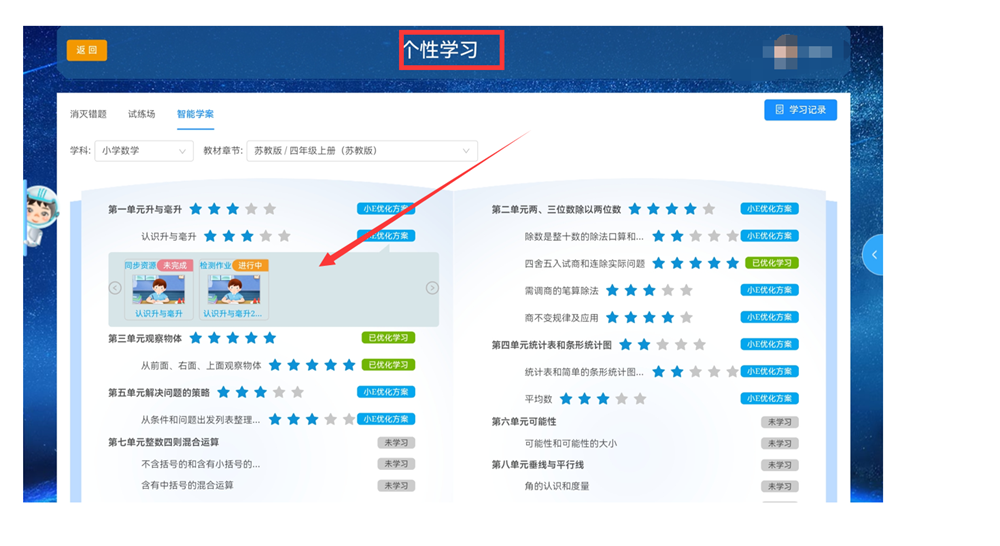Click 已优化学习 badge for 第三单元观察物体

(x=388, y=338)
